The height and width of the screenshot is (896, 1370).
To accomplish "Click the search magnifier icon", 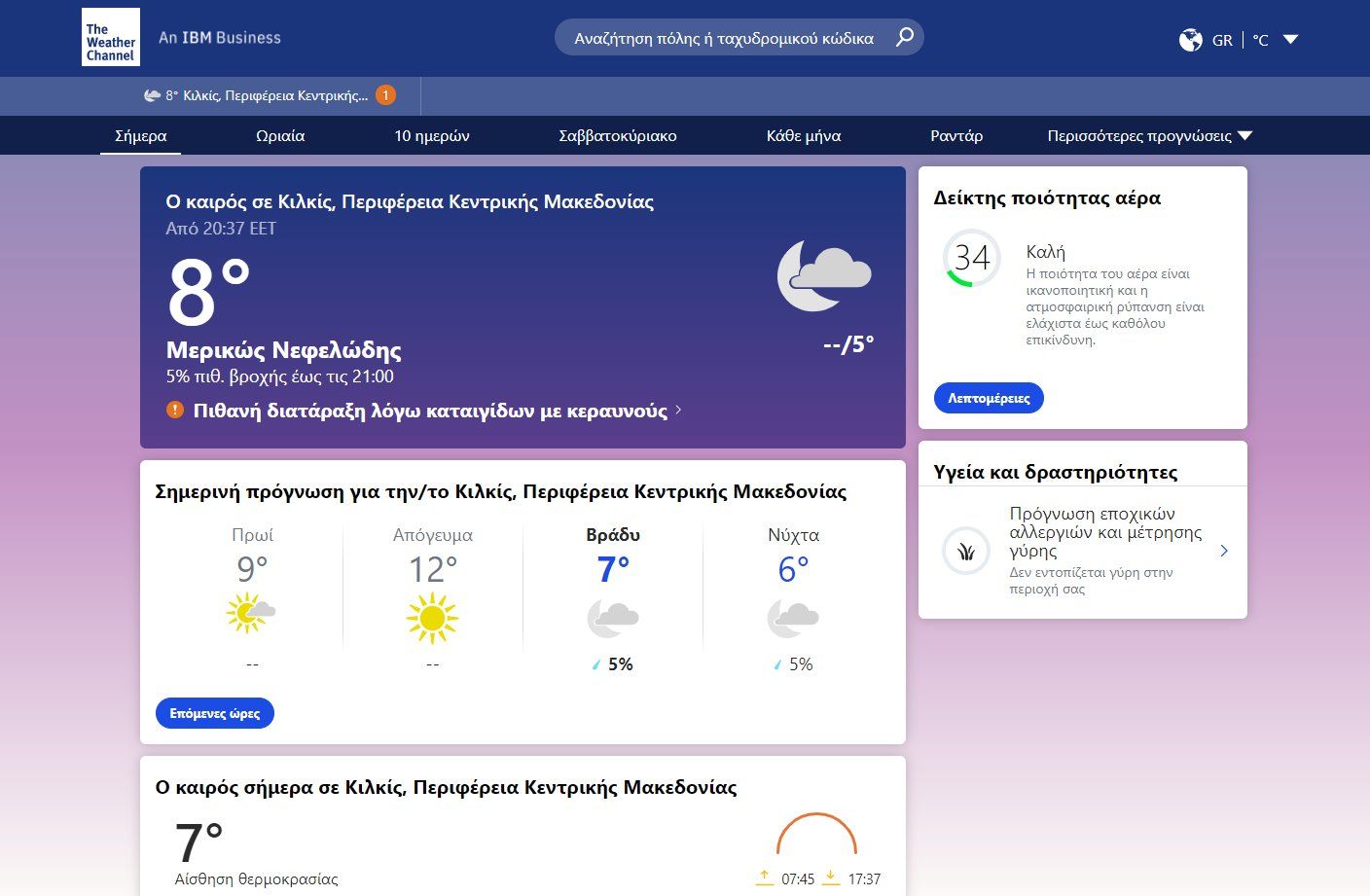I will coord(905,36).
